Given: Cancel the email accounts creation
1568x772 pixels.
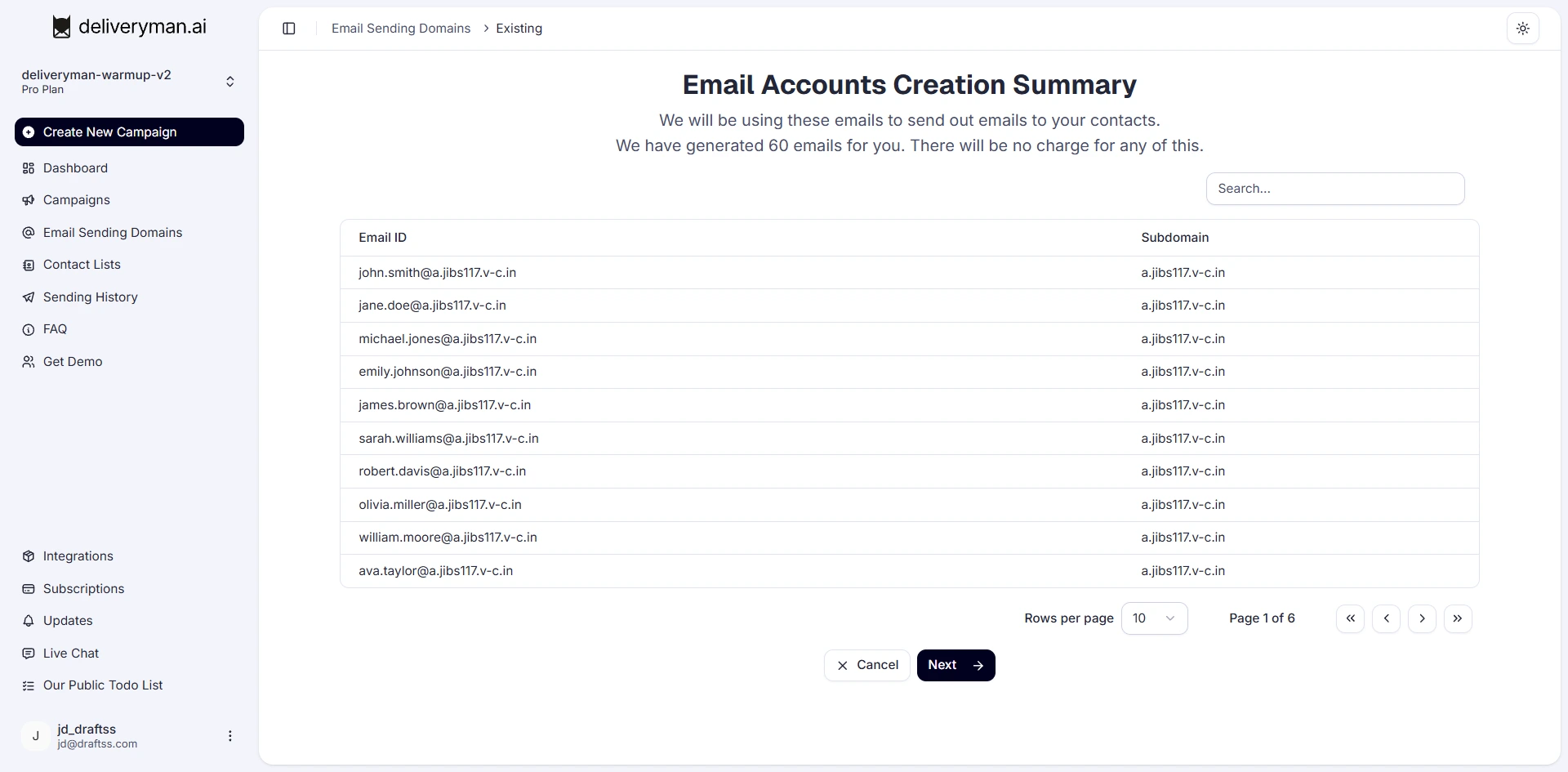Looking at the screenshot, I should click(866, 665).
